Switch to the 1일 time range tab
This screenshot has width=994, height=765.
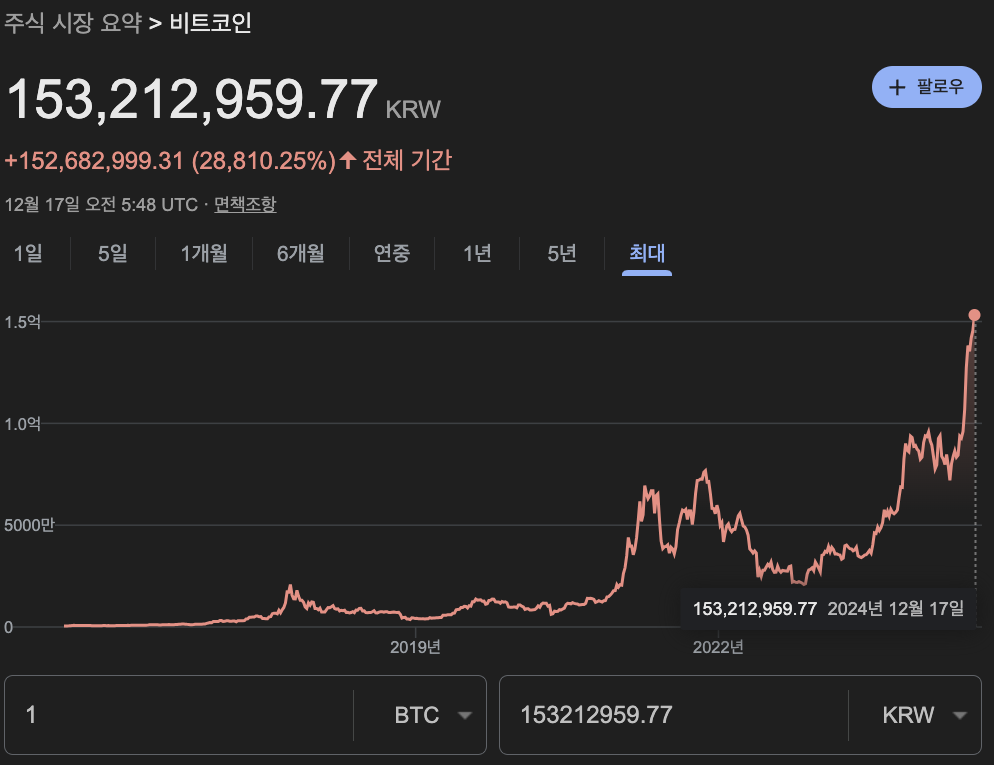click(x=31, y=254)
